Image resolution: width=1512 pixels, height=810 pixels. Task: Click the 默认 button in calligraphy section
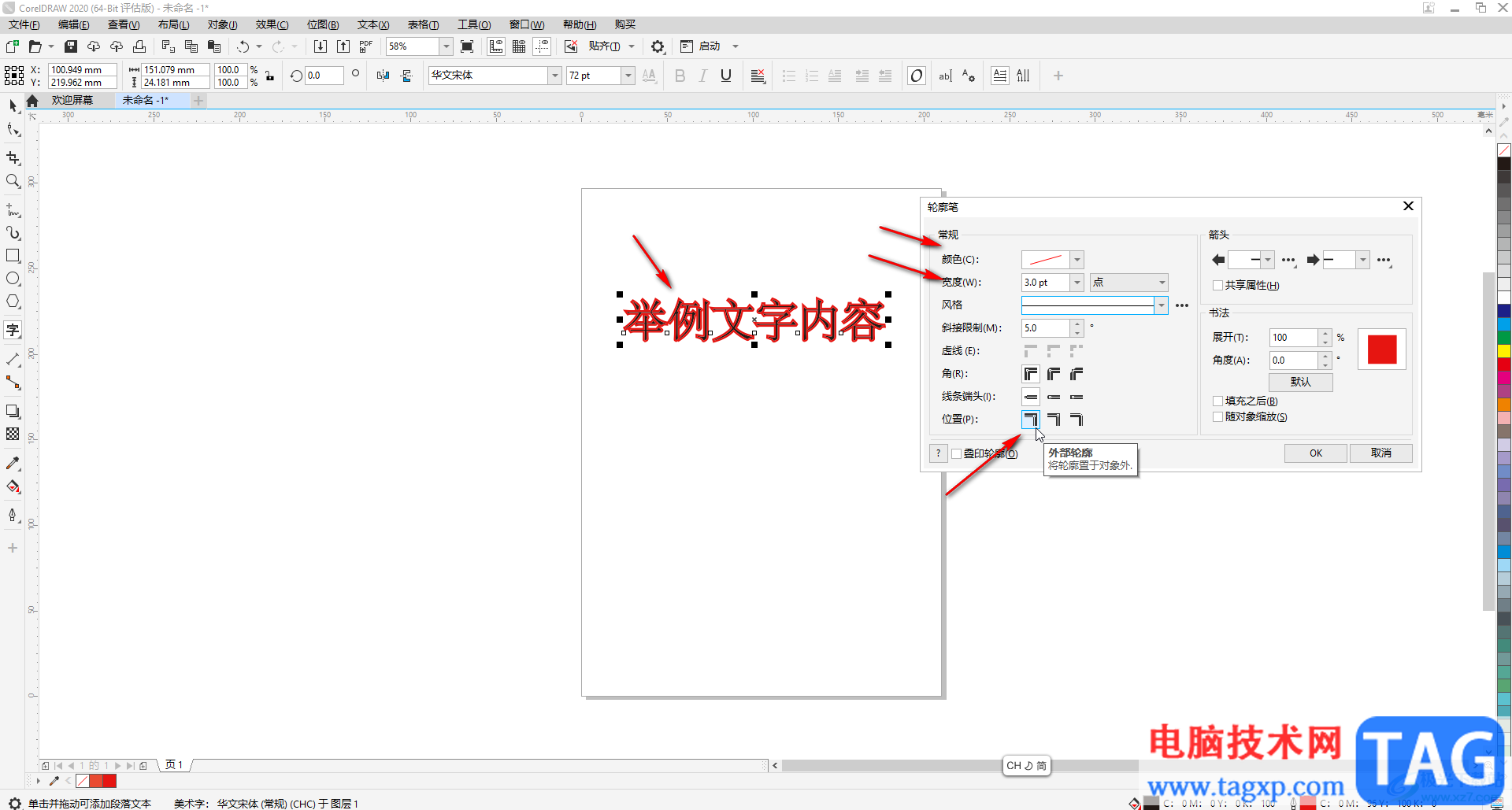click(1301, 382)
